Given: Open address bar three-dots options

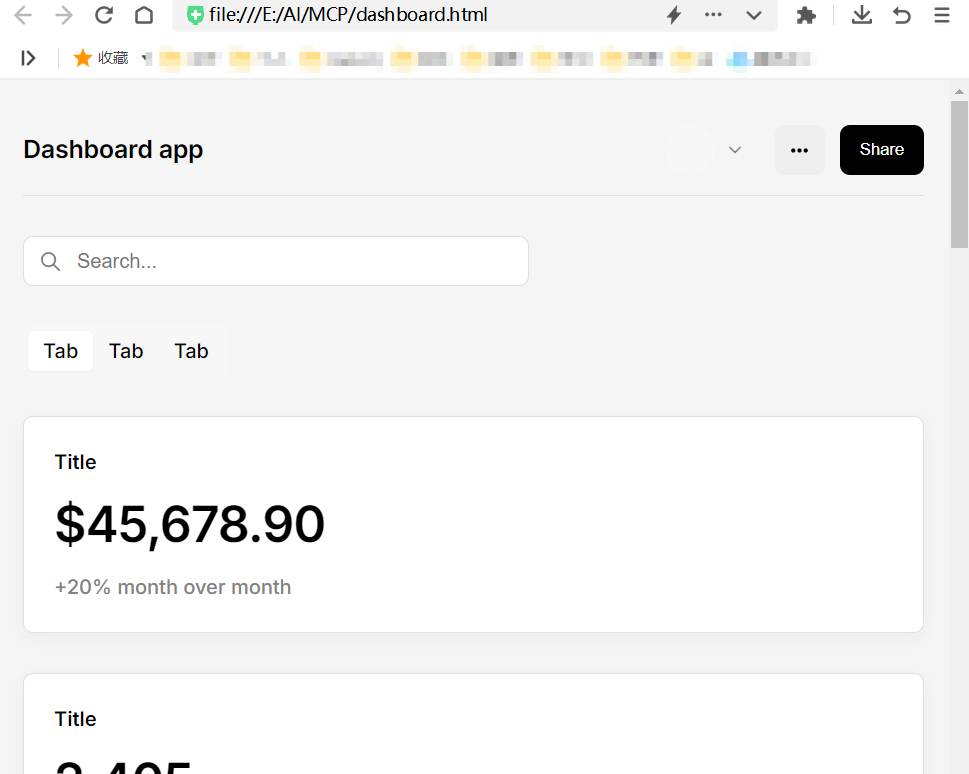Looking at the screenshot, I should click(713, 15).
